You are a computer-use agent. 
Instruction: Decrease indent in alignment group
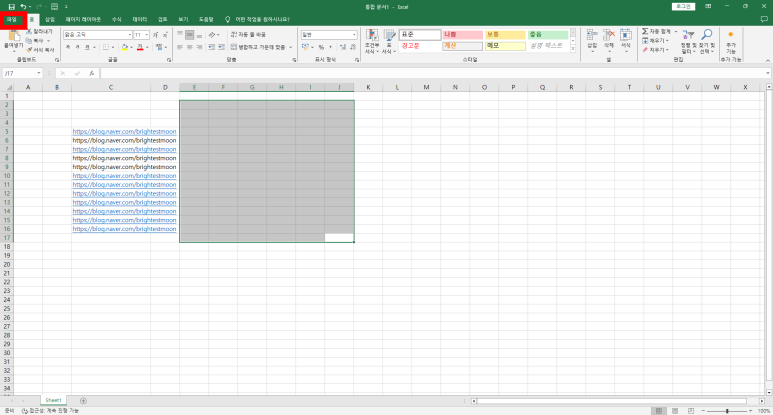click(211, 47)
